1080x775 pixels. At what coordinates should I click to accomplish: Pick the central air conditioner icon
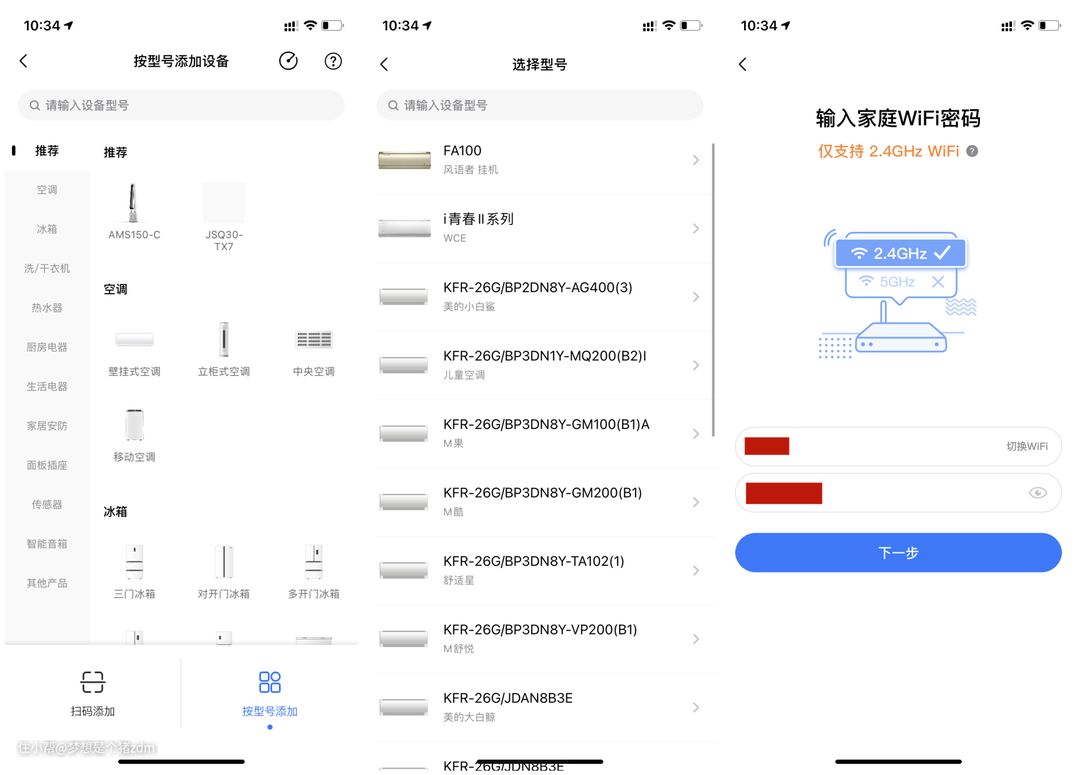point(313,341)
